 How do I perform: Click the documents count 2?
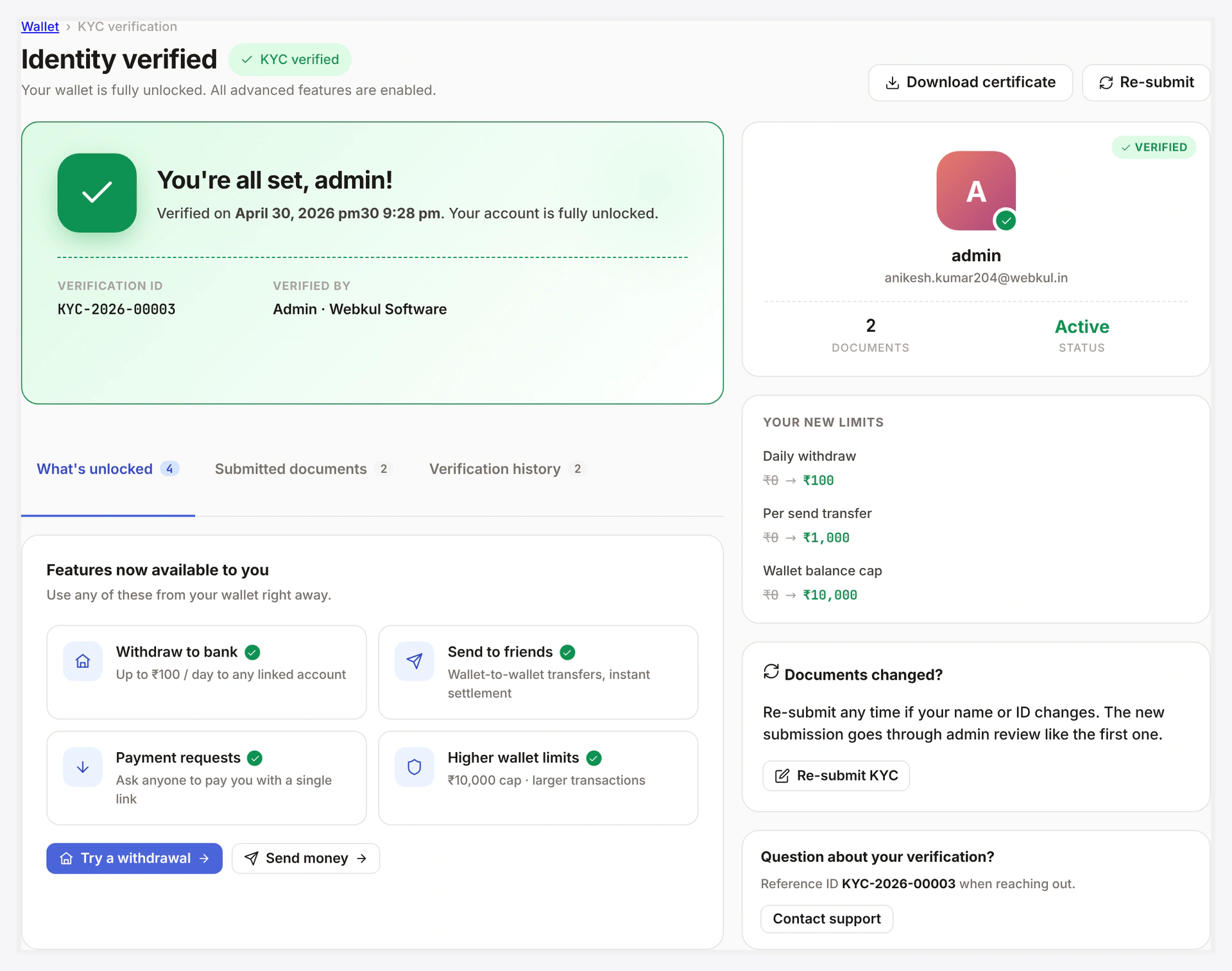(871, 326)
